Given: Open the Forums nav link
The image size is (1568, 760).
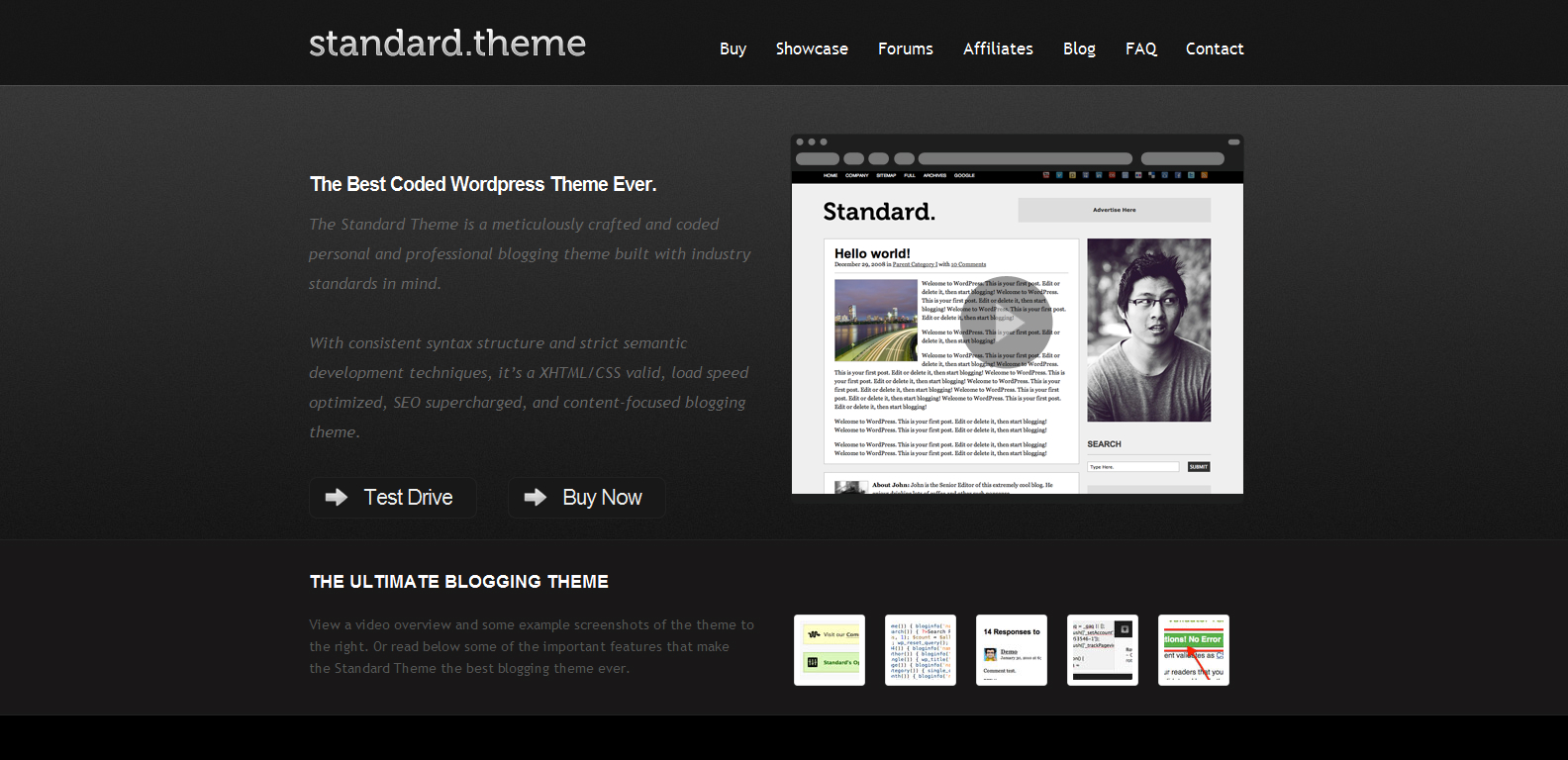Looking at the screenshot, I should [x=906, y=48].
